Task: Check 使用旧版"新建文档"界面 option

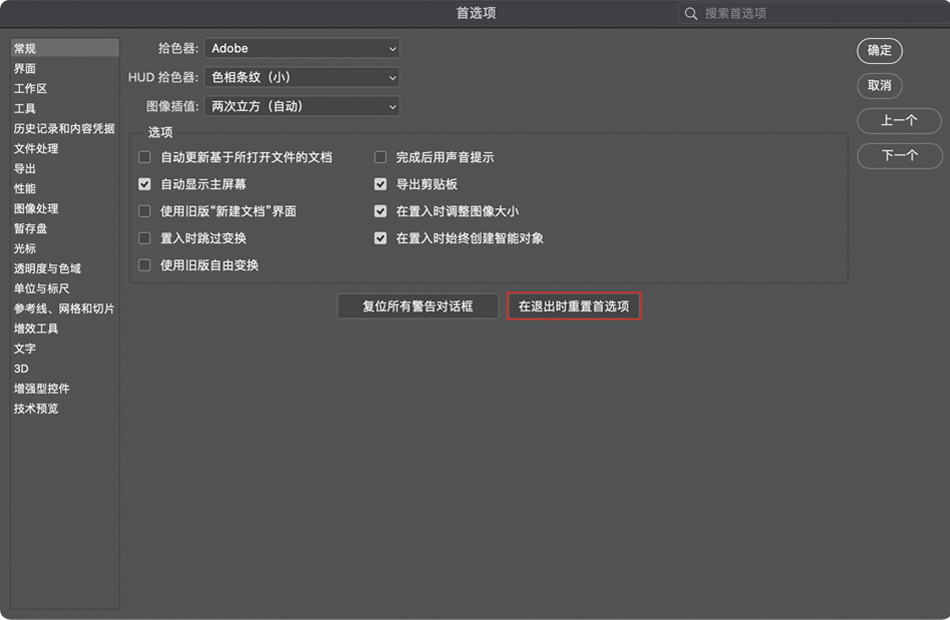Action: tap(144, 212)
